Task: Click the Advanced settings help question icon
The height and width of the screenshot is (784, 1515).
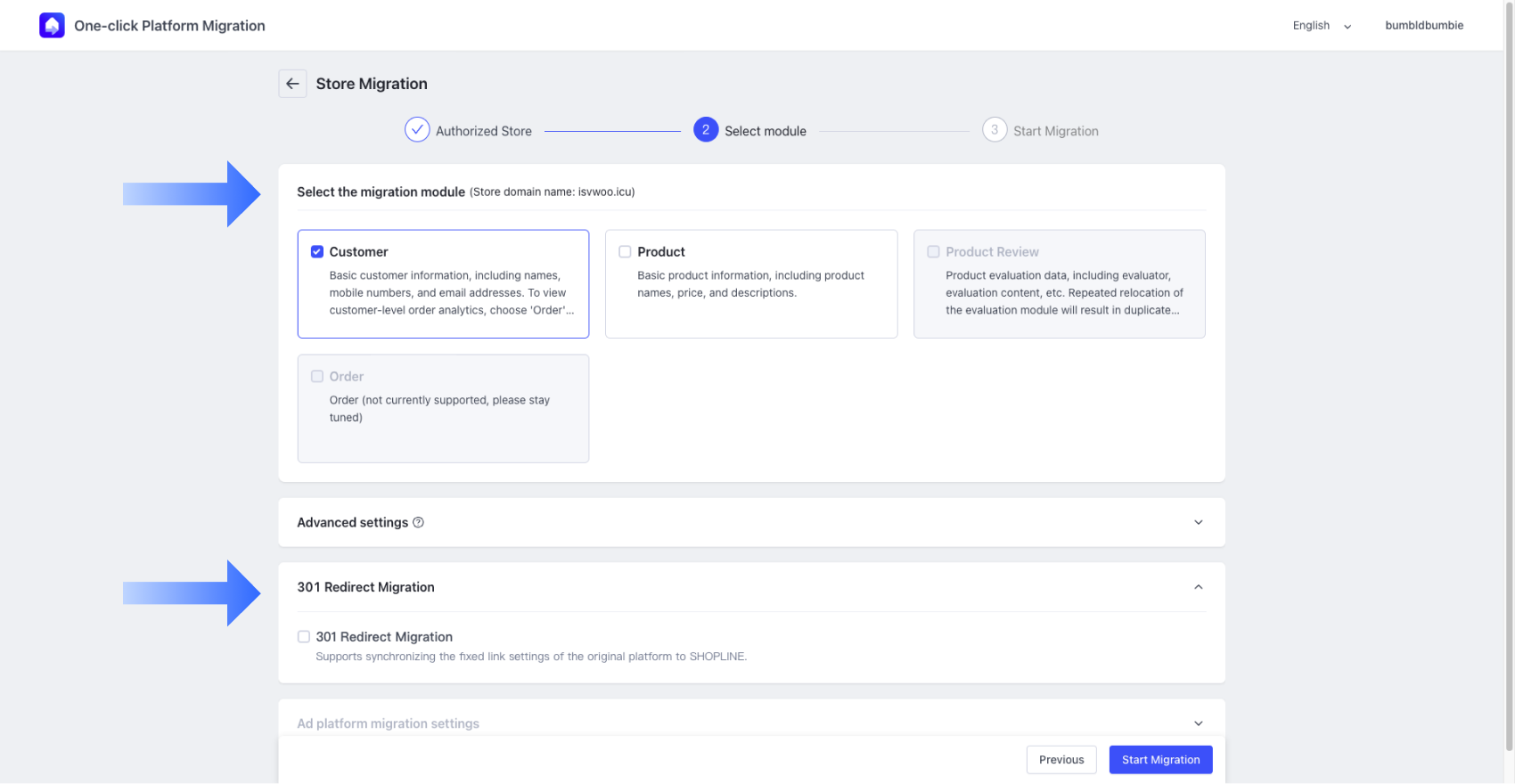Action: pos(418,523)
